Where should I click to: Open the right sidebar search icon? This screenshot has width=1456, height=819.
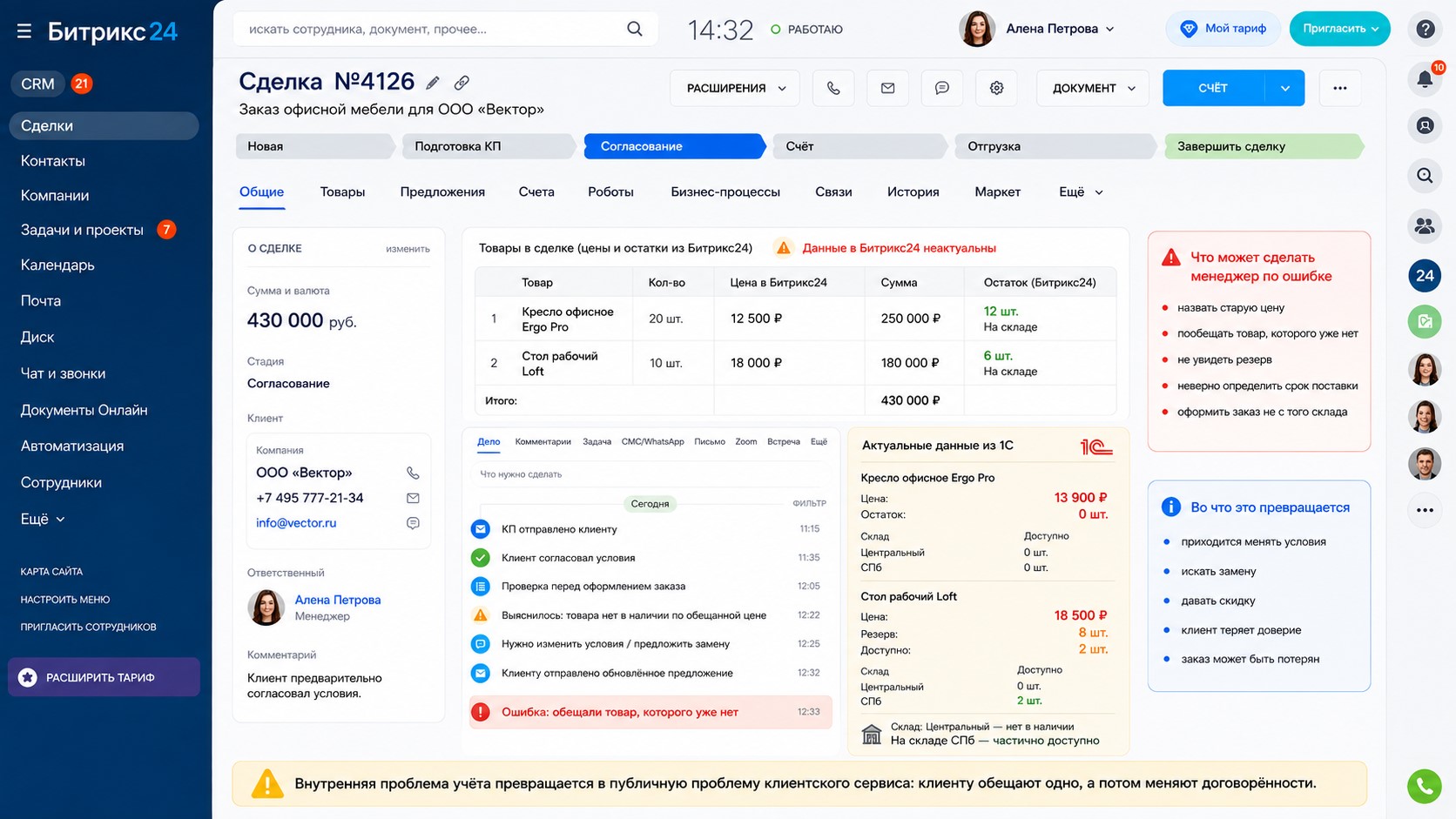tap(1425, 176)
